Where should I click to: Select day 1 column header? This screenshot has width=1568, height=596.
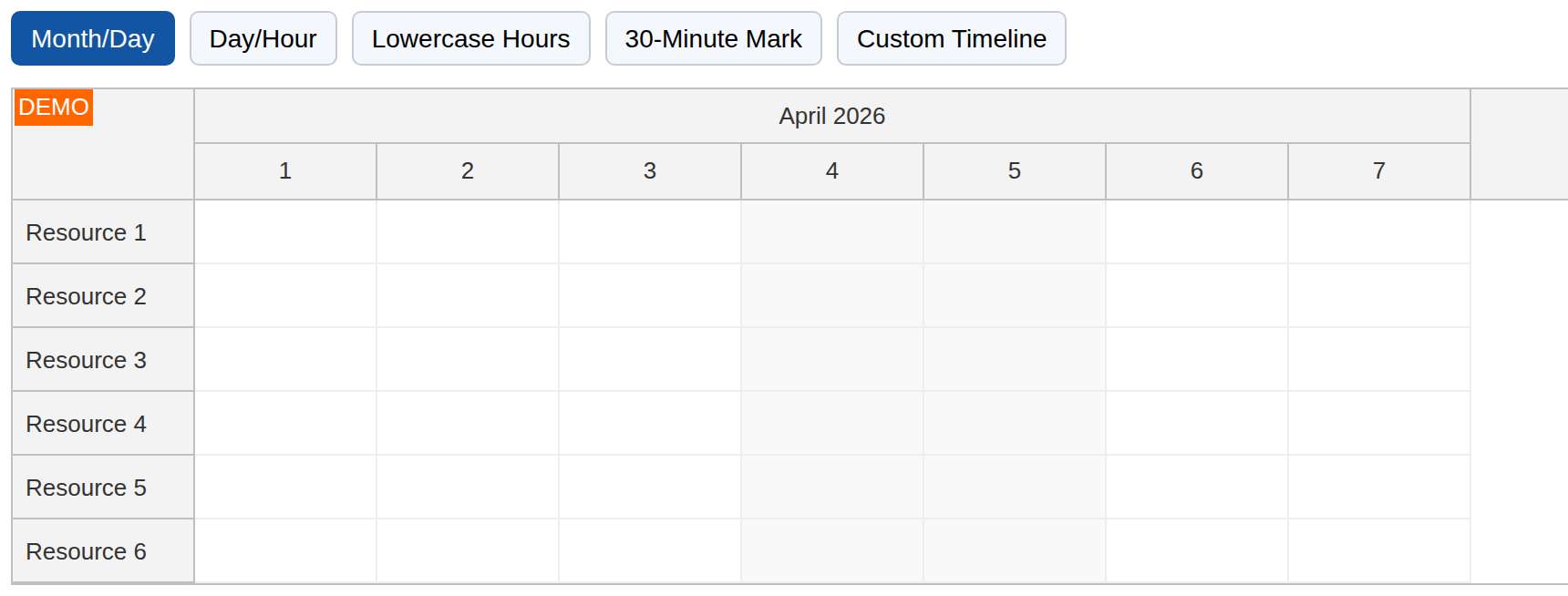pyautogui.click(x=285, y=171)
